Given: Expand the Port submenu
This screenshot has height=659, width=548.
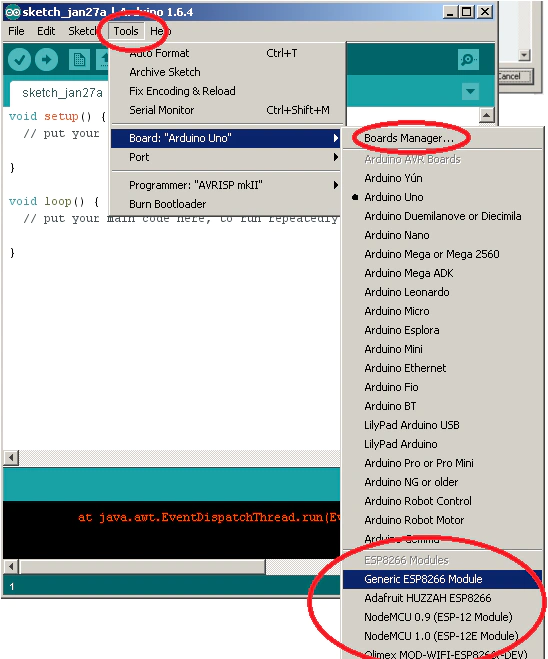Looking at the screenshot, I should 225,157.
